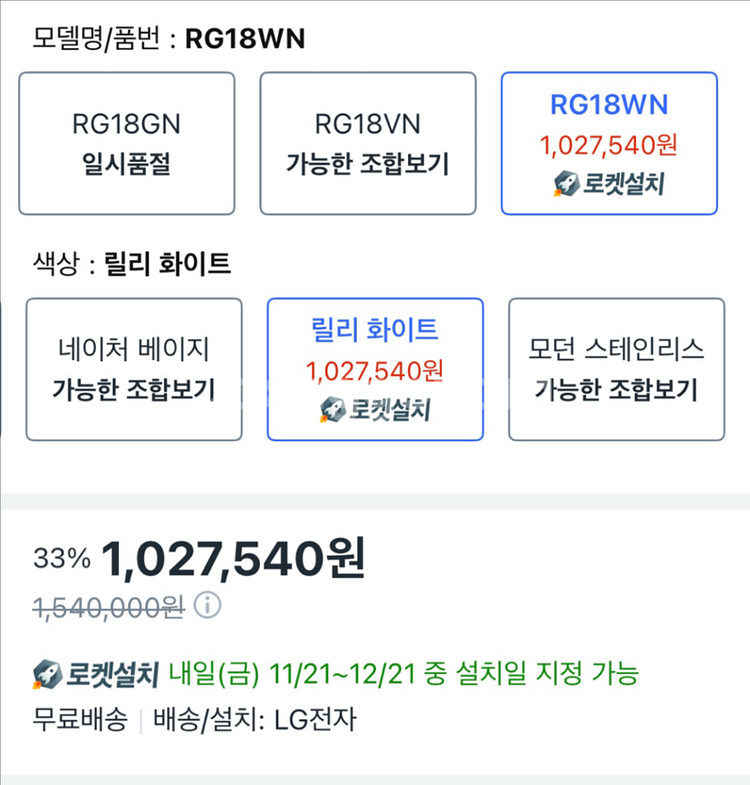This screenshot has width=750, height=785.
Task: Click the rocket icon beside the delivery date
Action: point(46,675)
